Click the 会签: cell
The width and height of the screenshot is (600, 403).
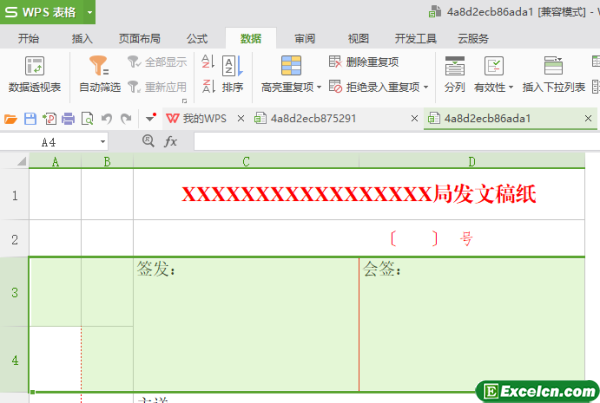point(472,324)
